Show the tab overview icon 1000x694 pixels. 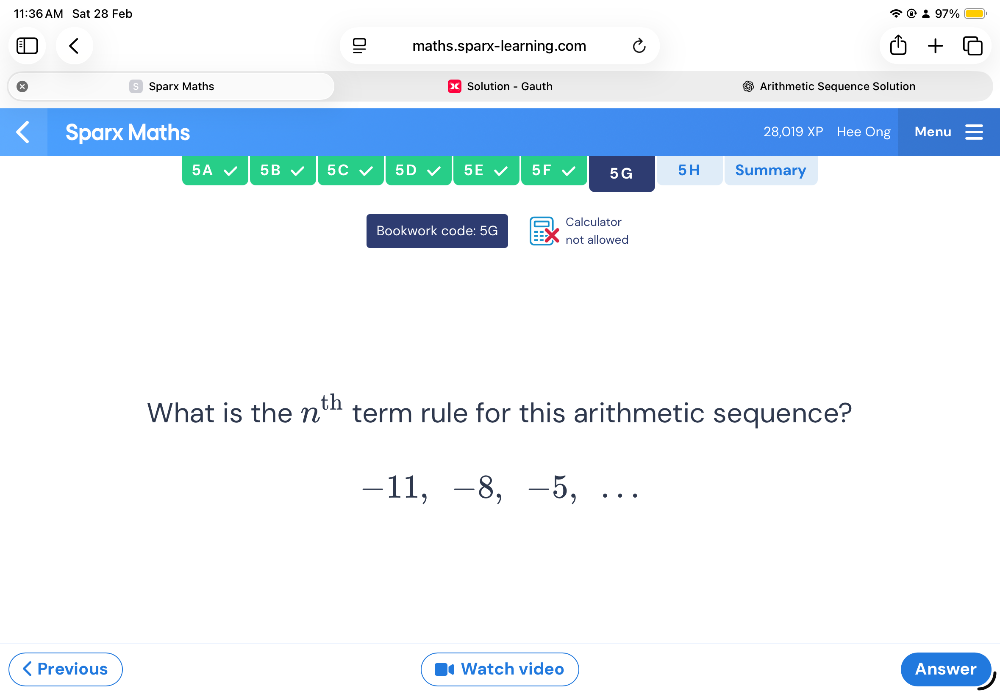pos(972,46)
